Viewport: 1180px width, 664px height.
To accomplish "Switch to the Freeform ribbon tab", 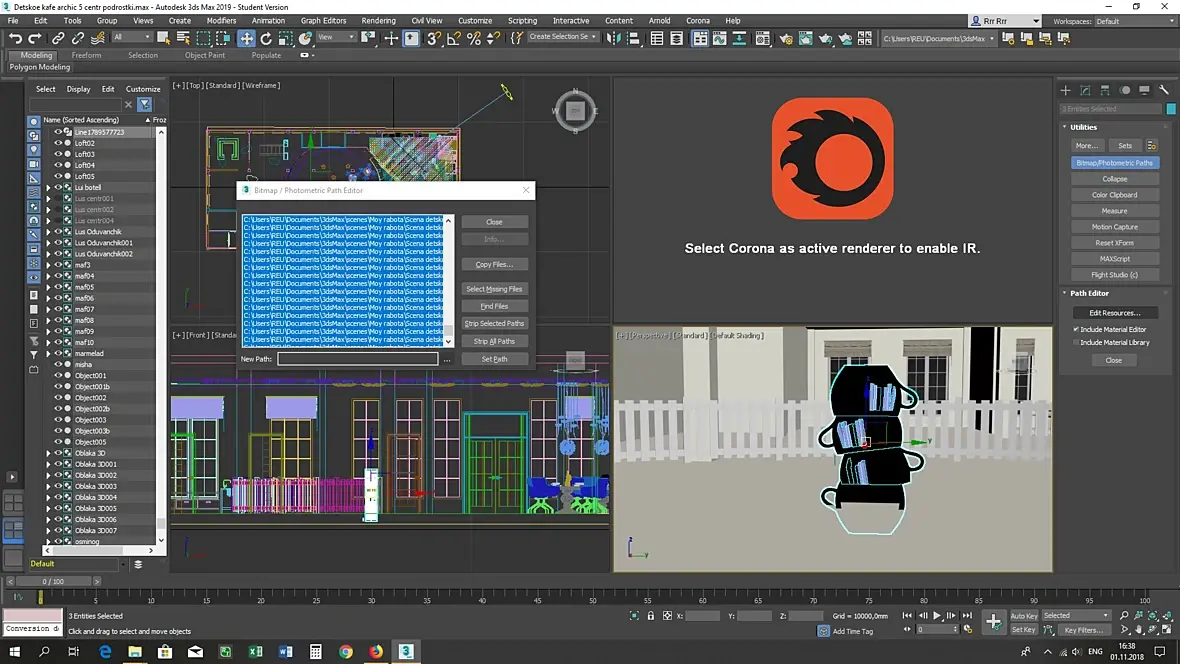I will coord(86,55).
